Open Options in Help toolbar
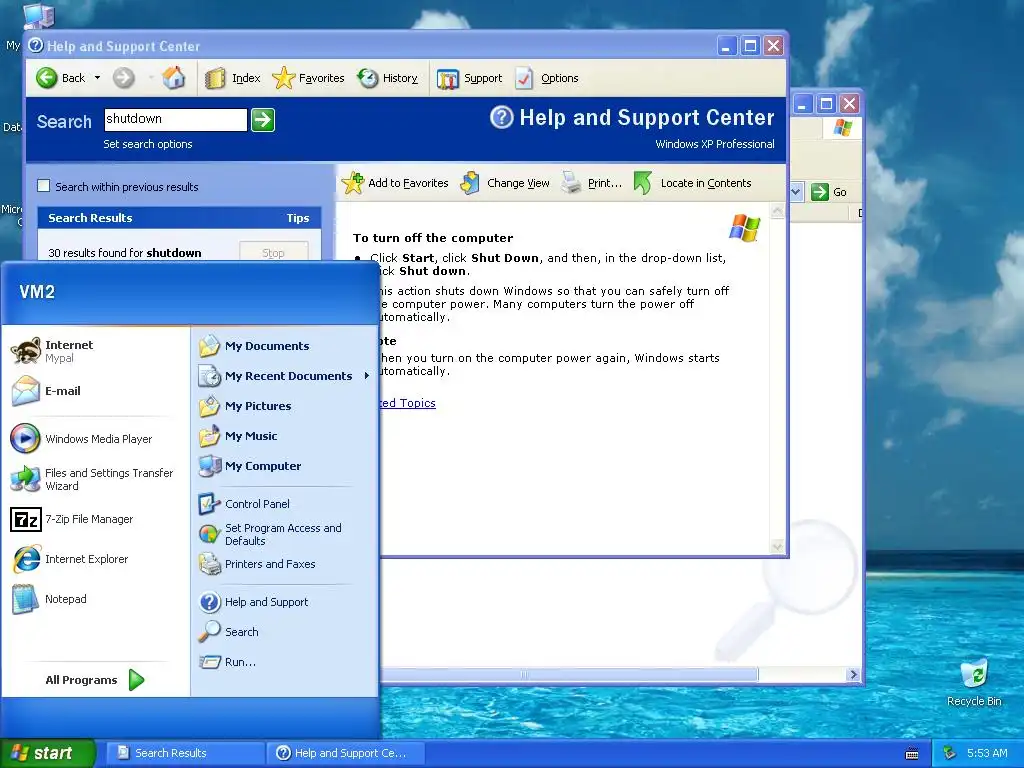This screenshot has width=1024, height=768. click(547, 78)
